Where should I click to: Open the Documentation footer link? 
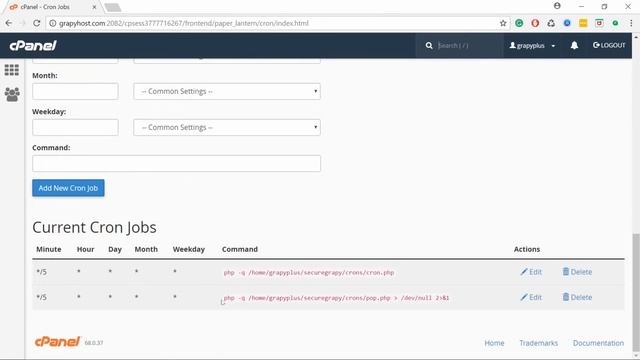point(598,343)
